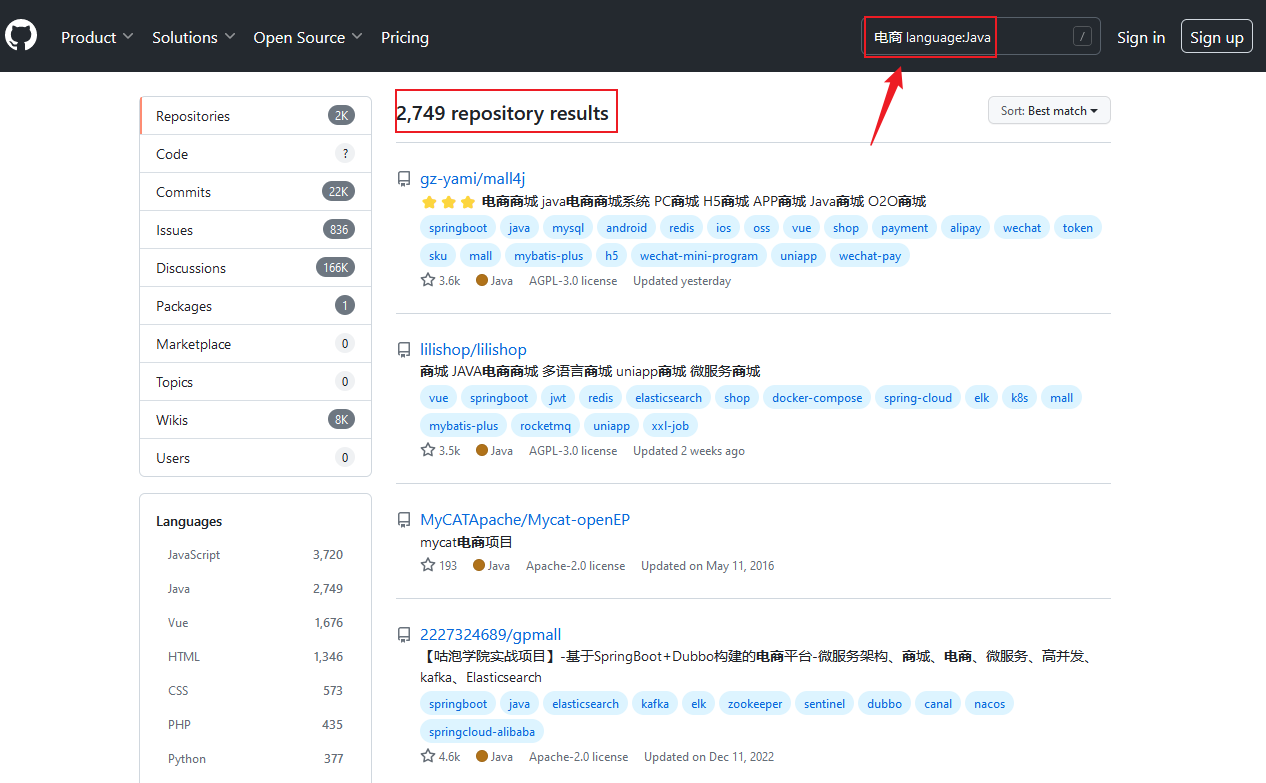This screenshot has height=783, width=1266.
Task: Open Sort: Best match dropdown
Action: coord(1049,111)
